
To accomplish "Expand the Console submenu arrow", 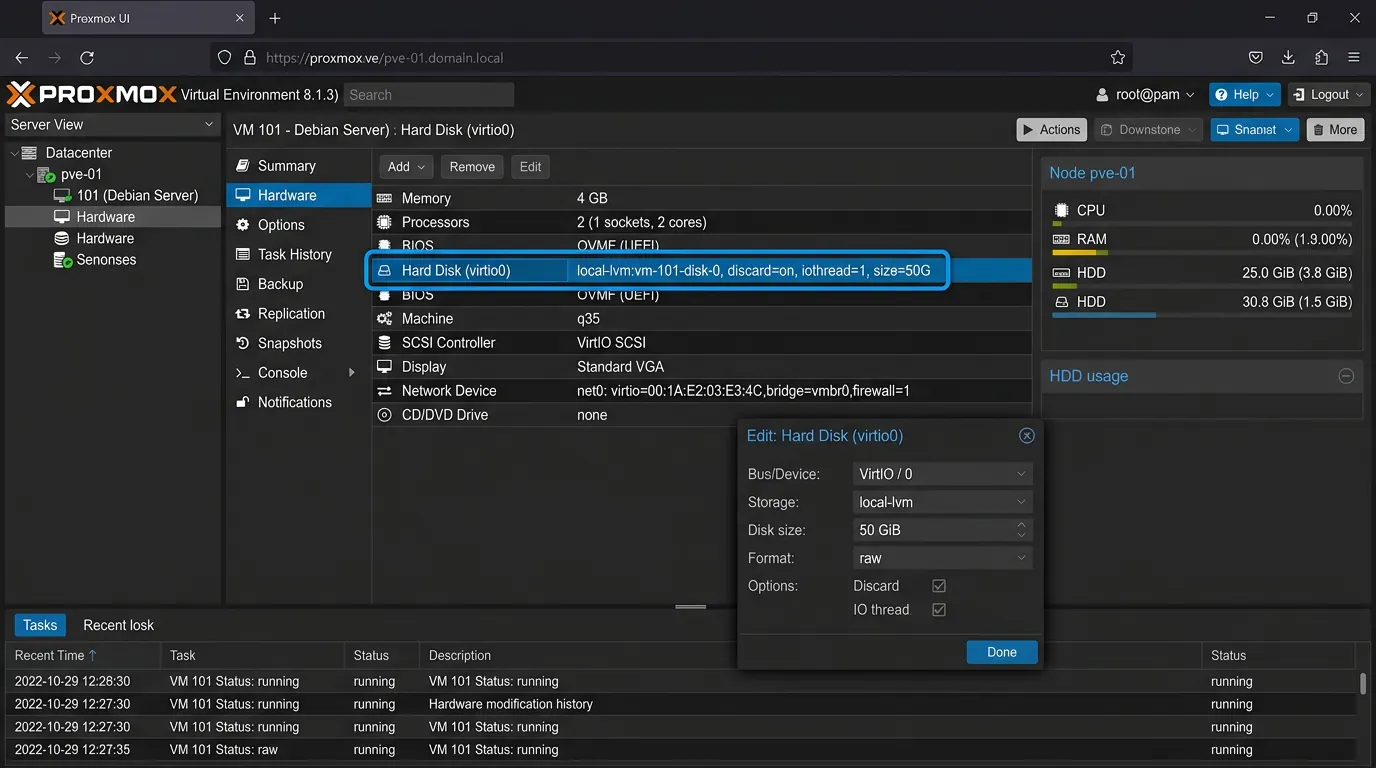I will [351, 373].
